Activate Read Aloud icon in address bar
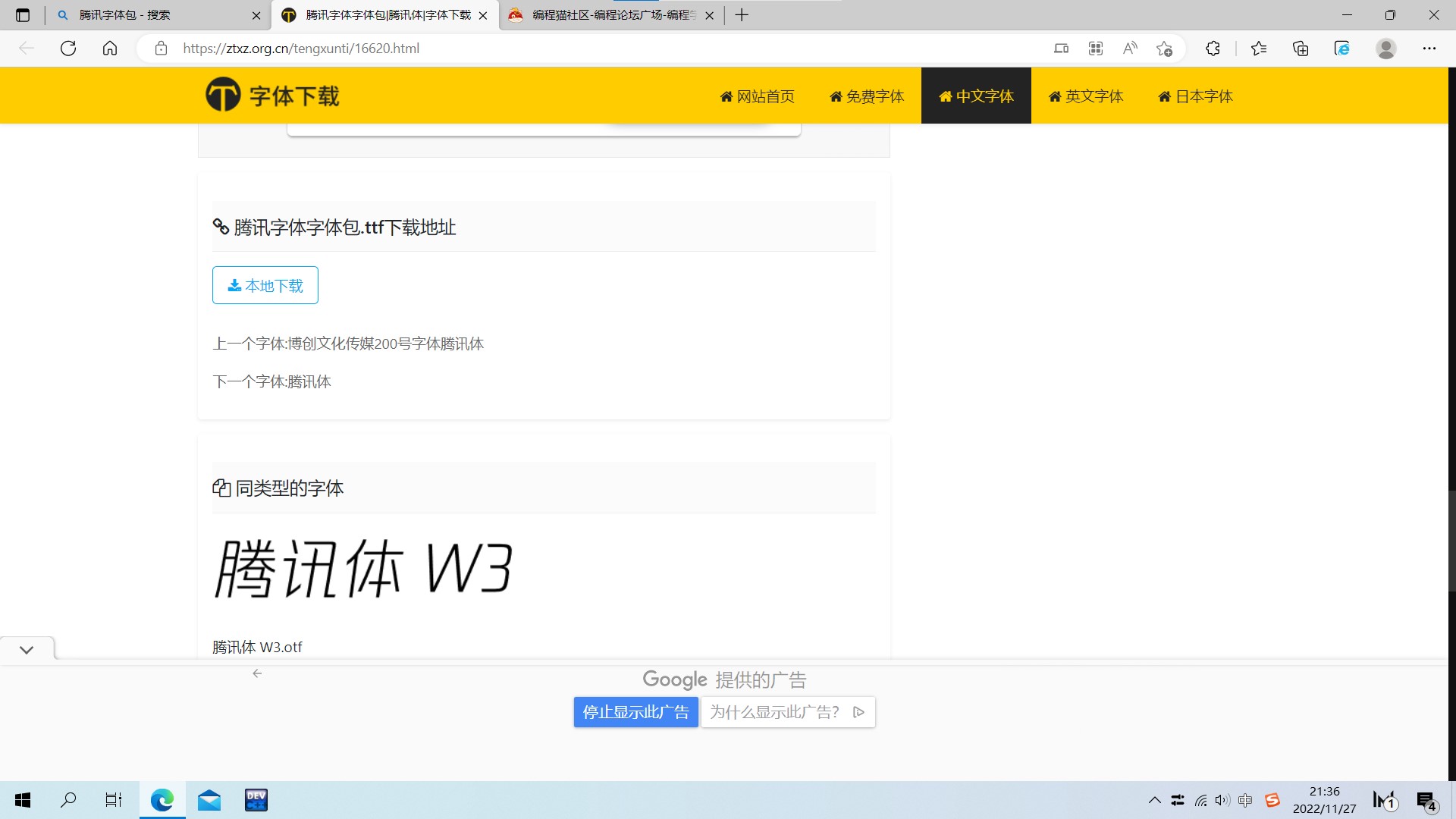This screenshot has width=1456, height=819. (1130, 49)
